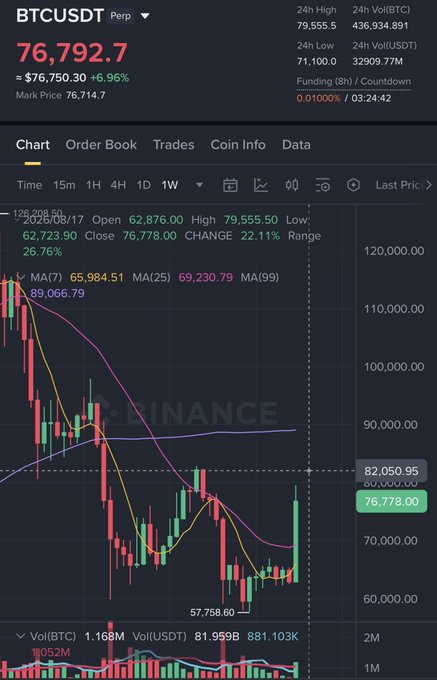Open the Order Book tab
This screenshot has width=437, height=680.
(101, 145)
